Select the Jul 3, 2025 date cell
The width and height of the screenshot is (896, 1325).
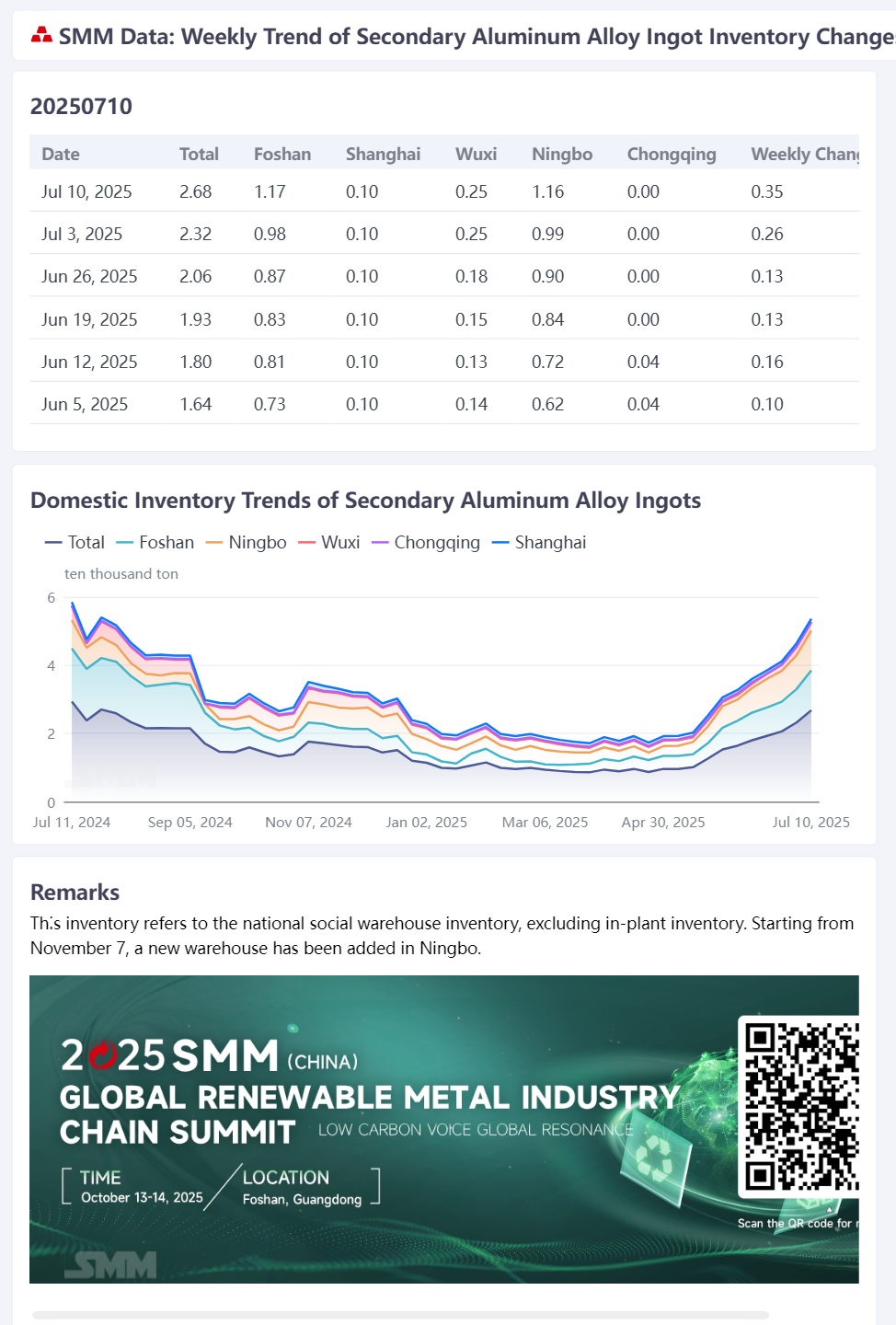click(82, 234)
